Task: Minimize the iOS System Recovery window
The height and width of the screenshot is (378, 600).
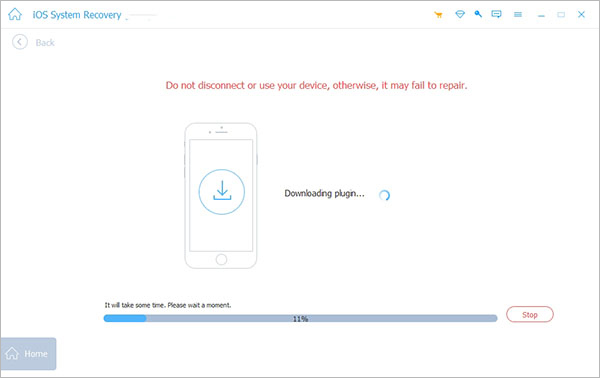Action: tap(541, 15)
